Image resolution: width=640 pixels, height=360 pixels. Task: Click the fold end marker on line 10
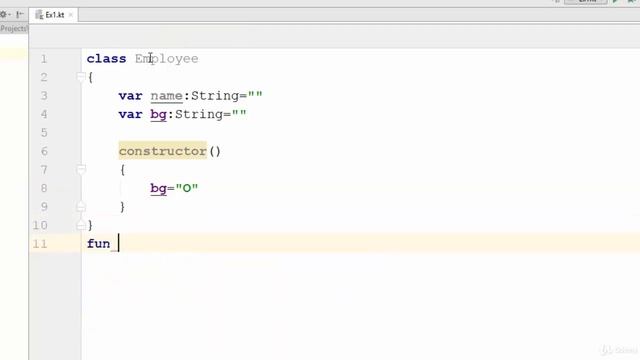[81, 225]
